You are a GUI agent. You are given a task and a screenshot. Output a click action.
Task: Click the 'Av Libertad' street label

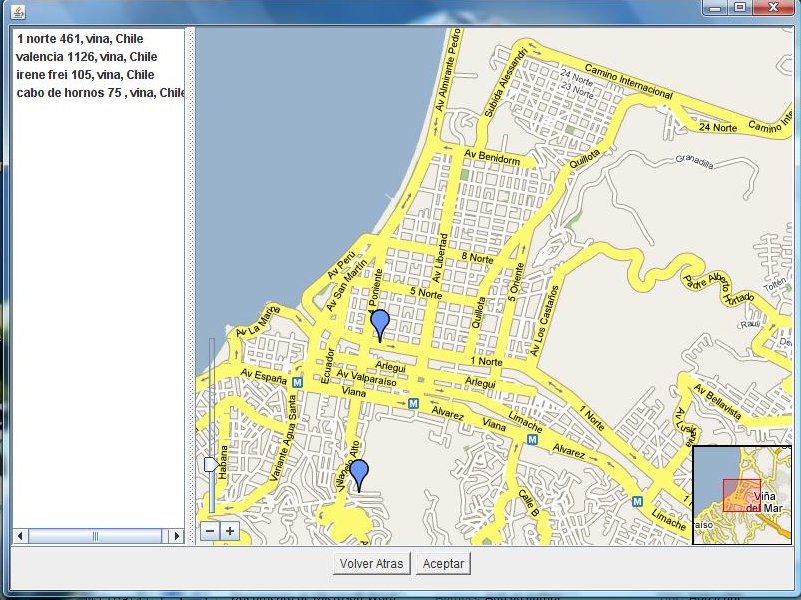point(440,258)
